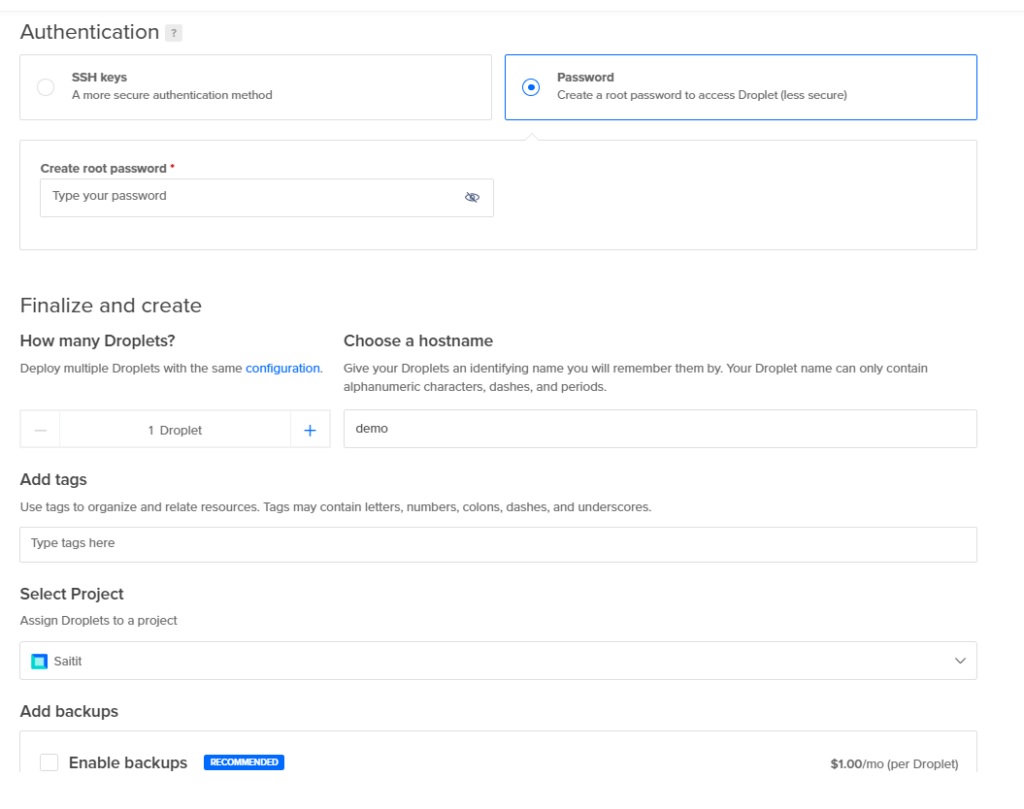Image resolution: width=1024 pixels, height=809 pixels.
Task: Click the Password less secure description text
Action: pos(702,95)
